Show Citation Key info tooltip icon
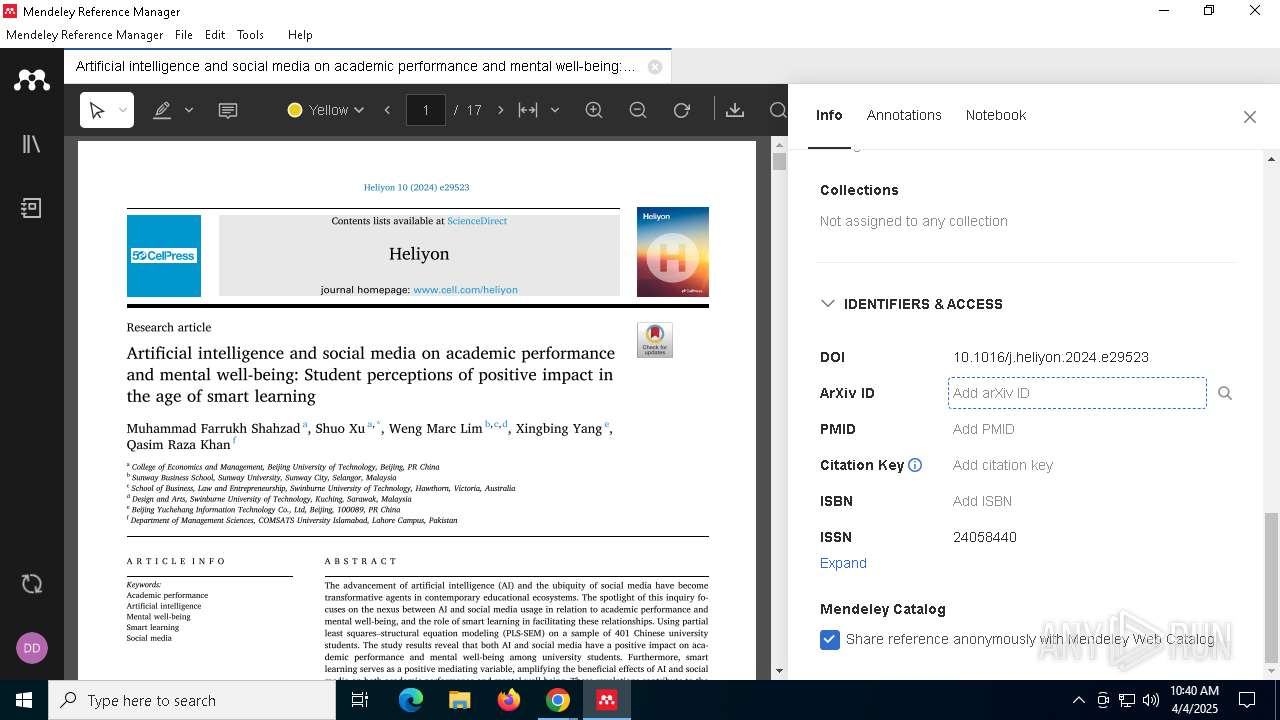 [x=914, y=465]
